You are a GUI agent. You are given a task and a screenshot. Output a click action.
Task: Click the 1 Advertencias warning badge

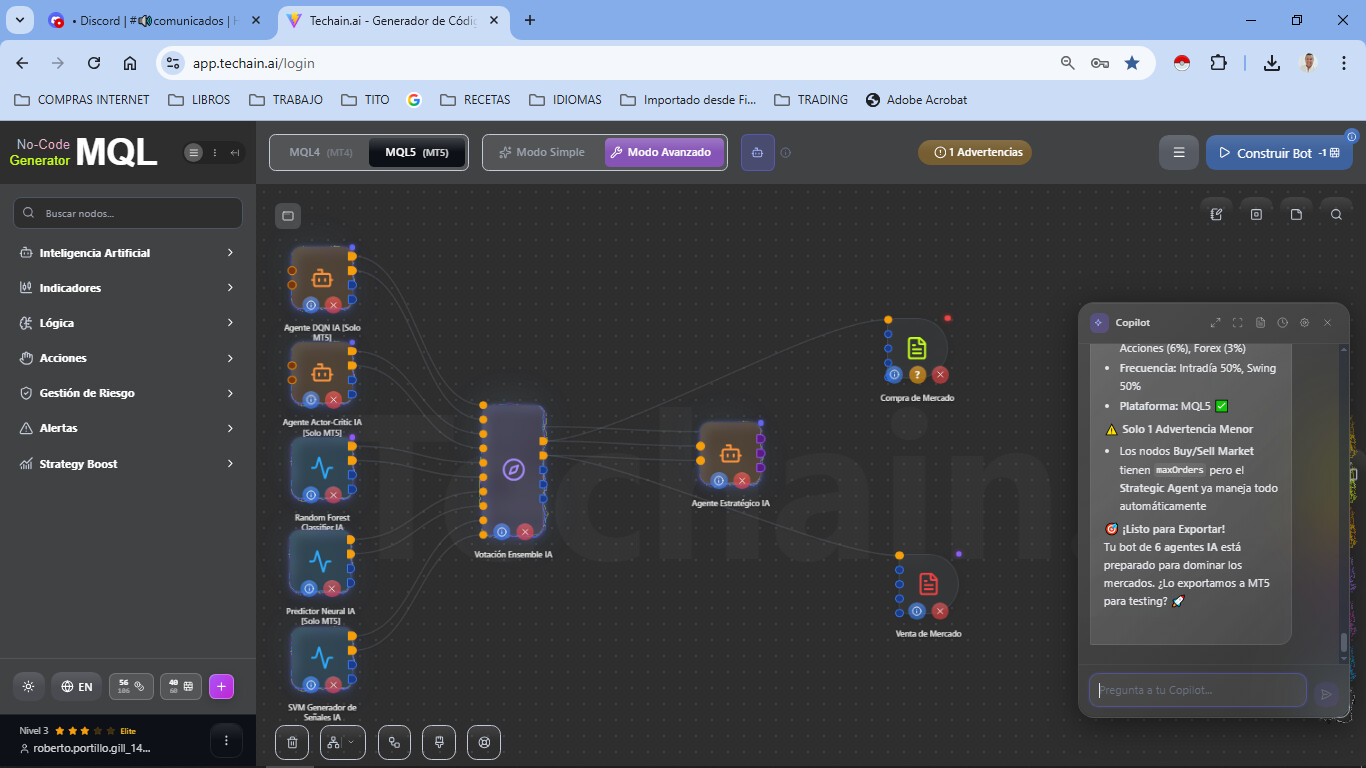(x=975, y=153)
